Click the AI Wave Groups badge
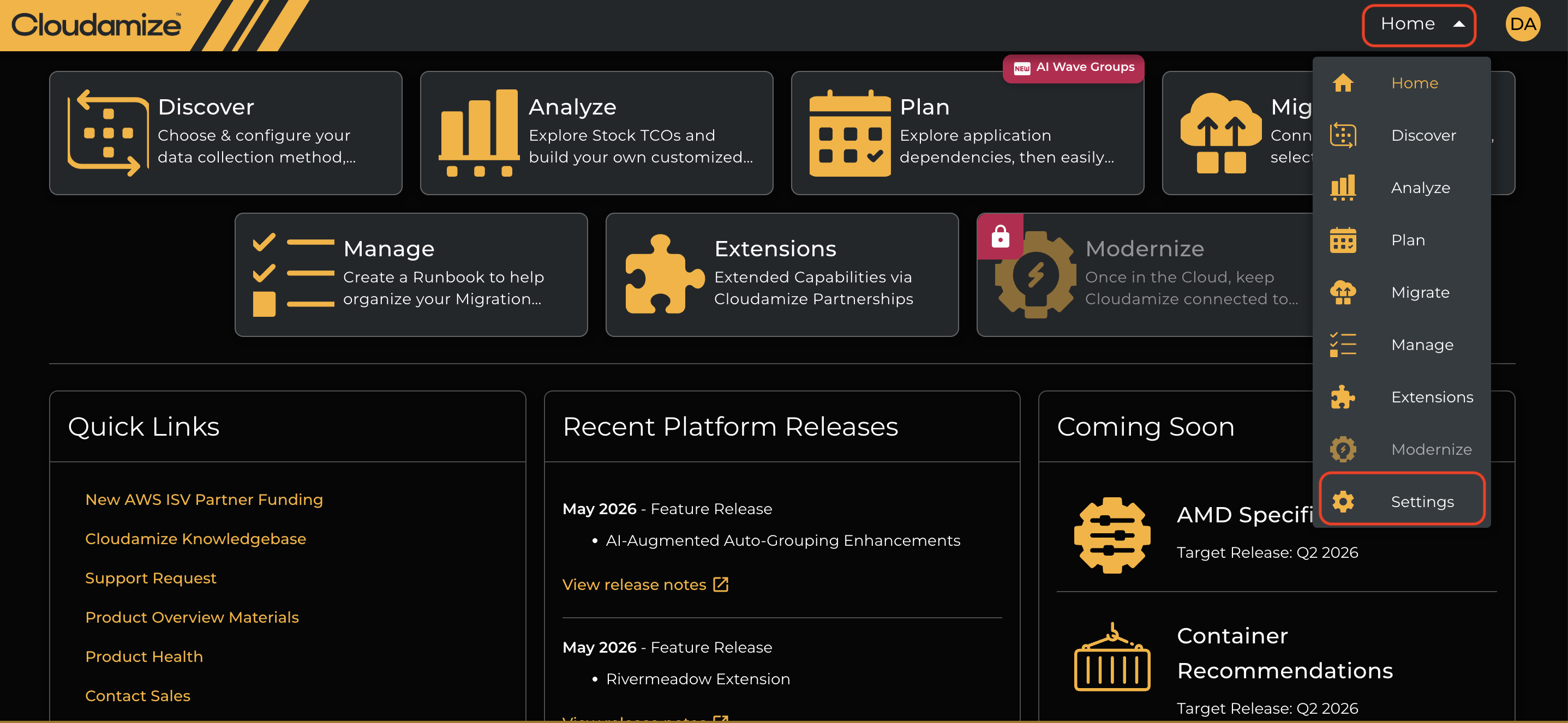The image size is (1568, 723). pyautogui.click(x=1074, y=68)
